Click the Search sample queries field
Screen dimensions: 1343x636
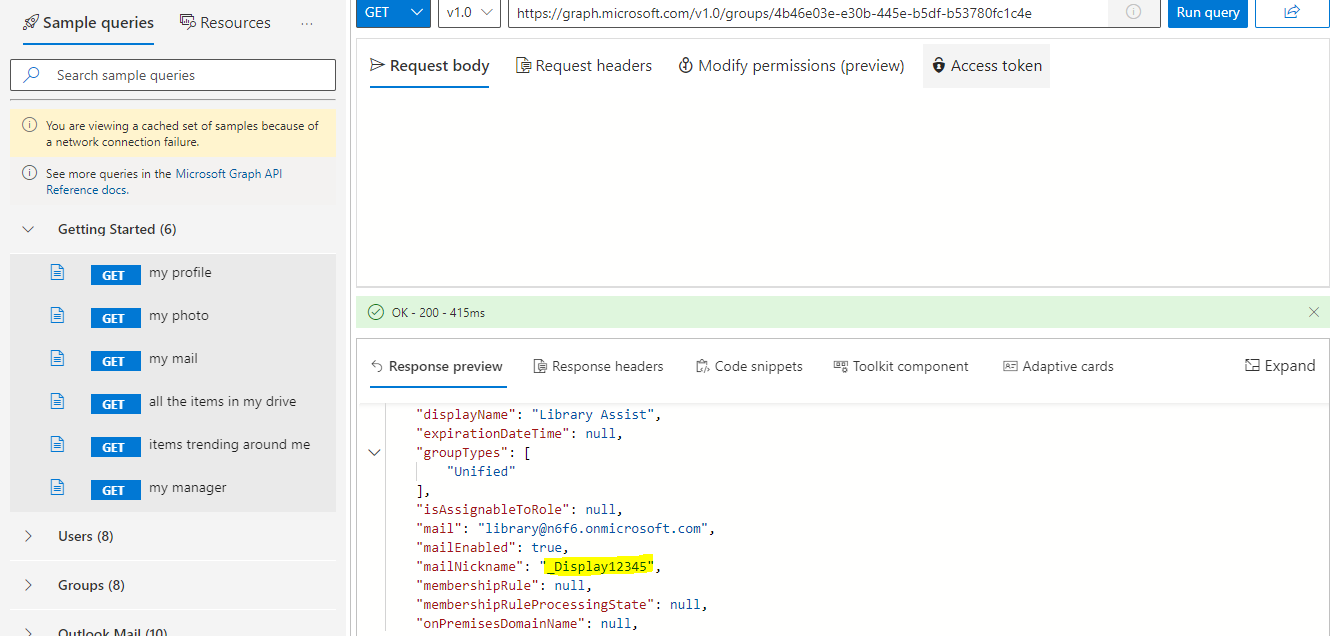pos(173,75)
